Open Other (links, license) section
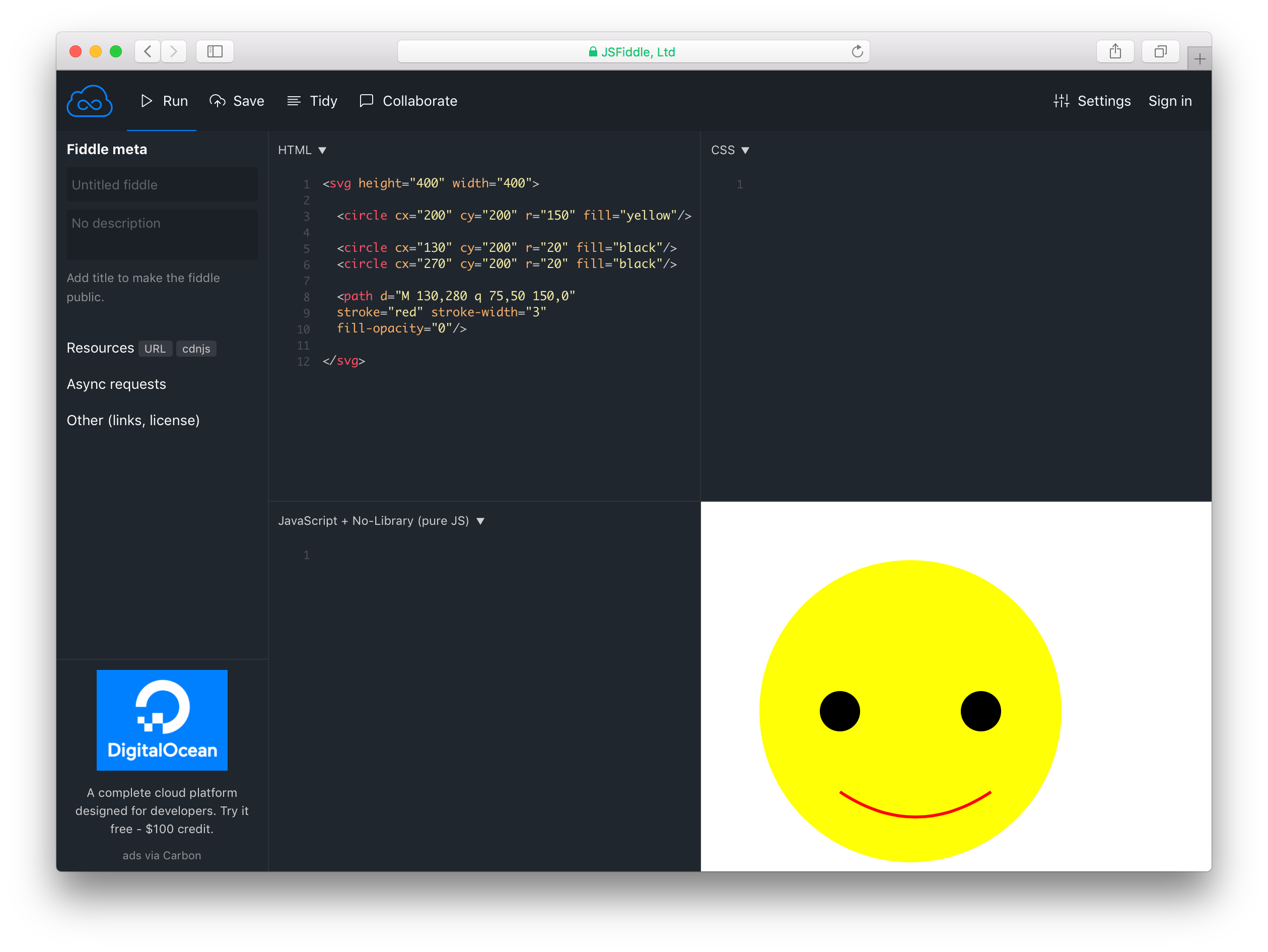The height and width of the screenshot is (952, 1268). point(133,421)
